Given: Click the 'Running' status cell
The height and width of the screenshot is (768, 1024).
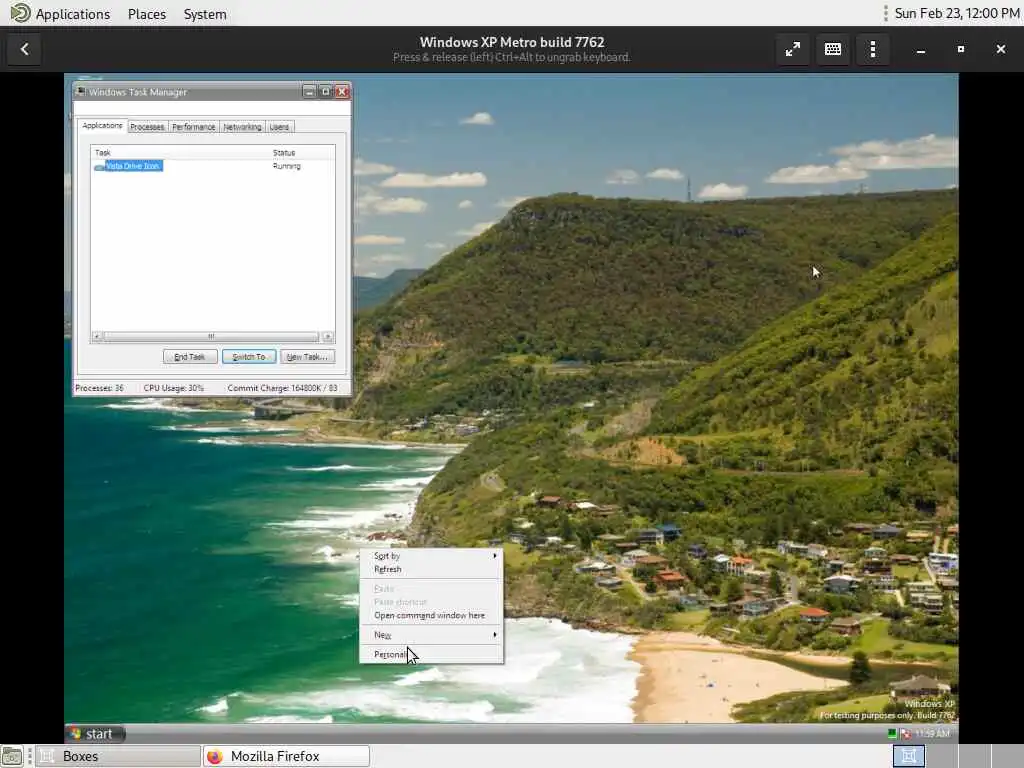Looking at the screenshot, I should coord(287,167).
